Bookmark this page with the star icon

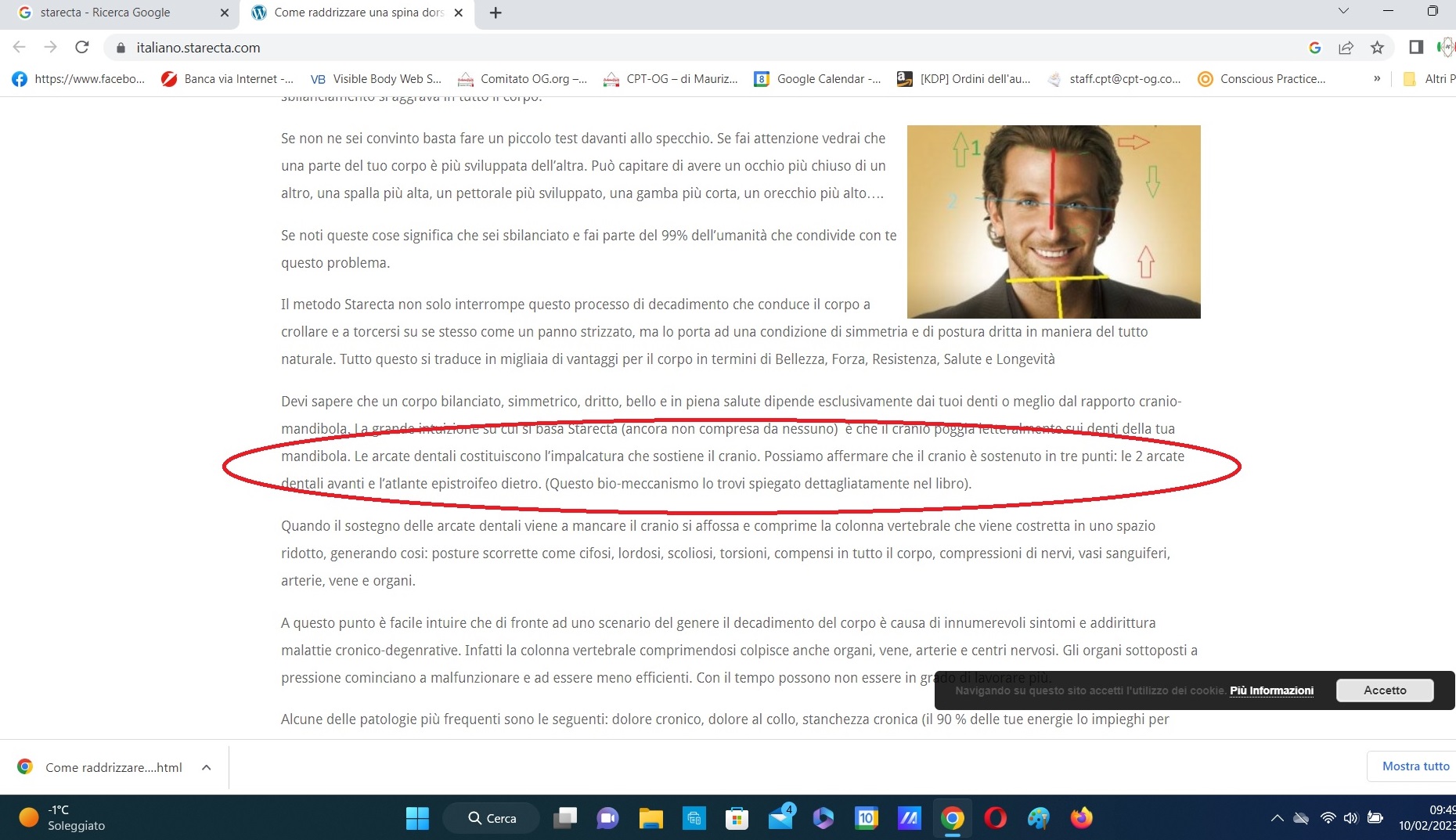[x=1378, y=48]
